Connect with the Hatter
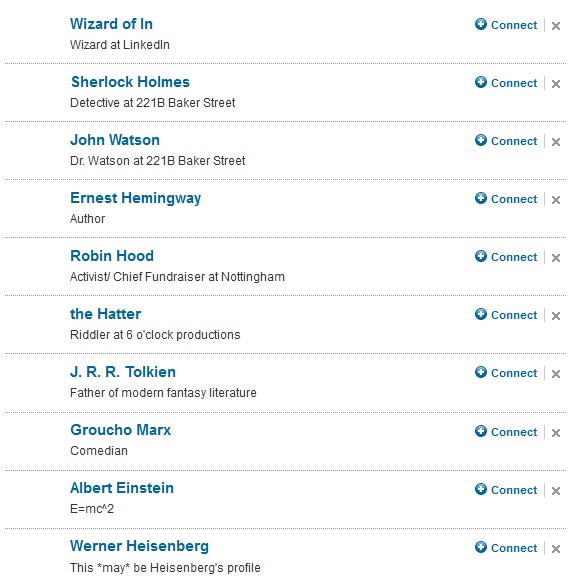586x585 pixels. (x=514, y=315)
